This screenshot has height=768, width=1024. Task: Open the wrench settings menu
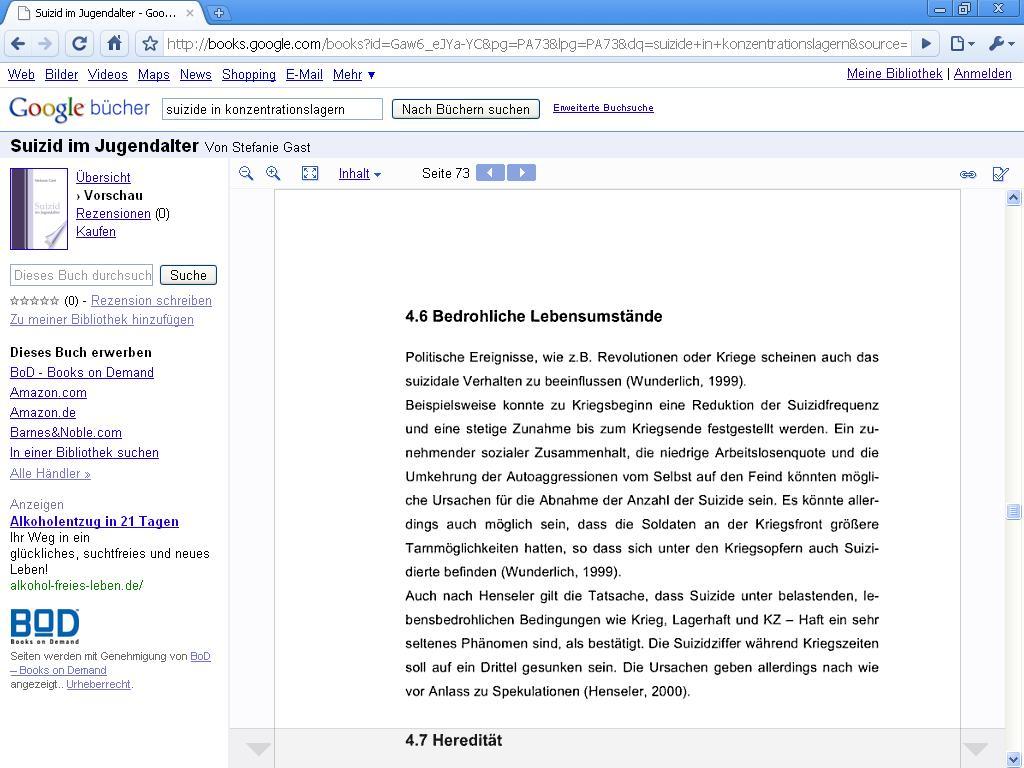pos(1000,44)
